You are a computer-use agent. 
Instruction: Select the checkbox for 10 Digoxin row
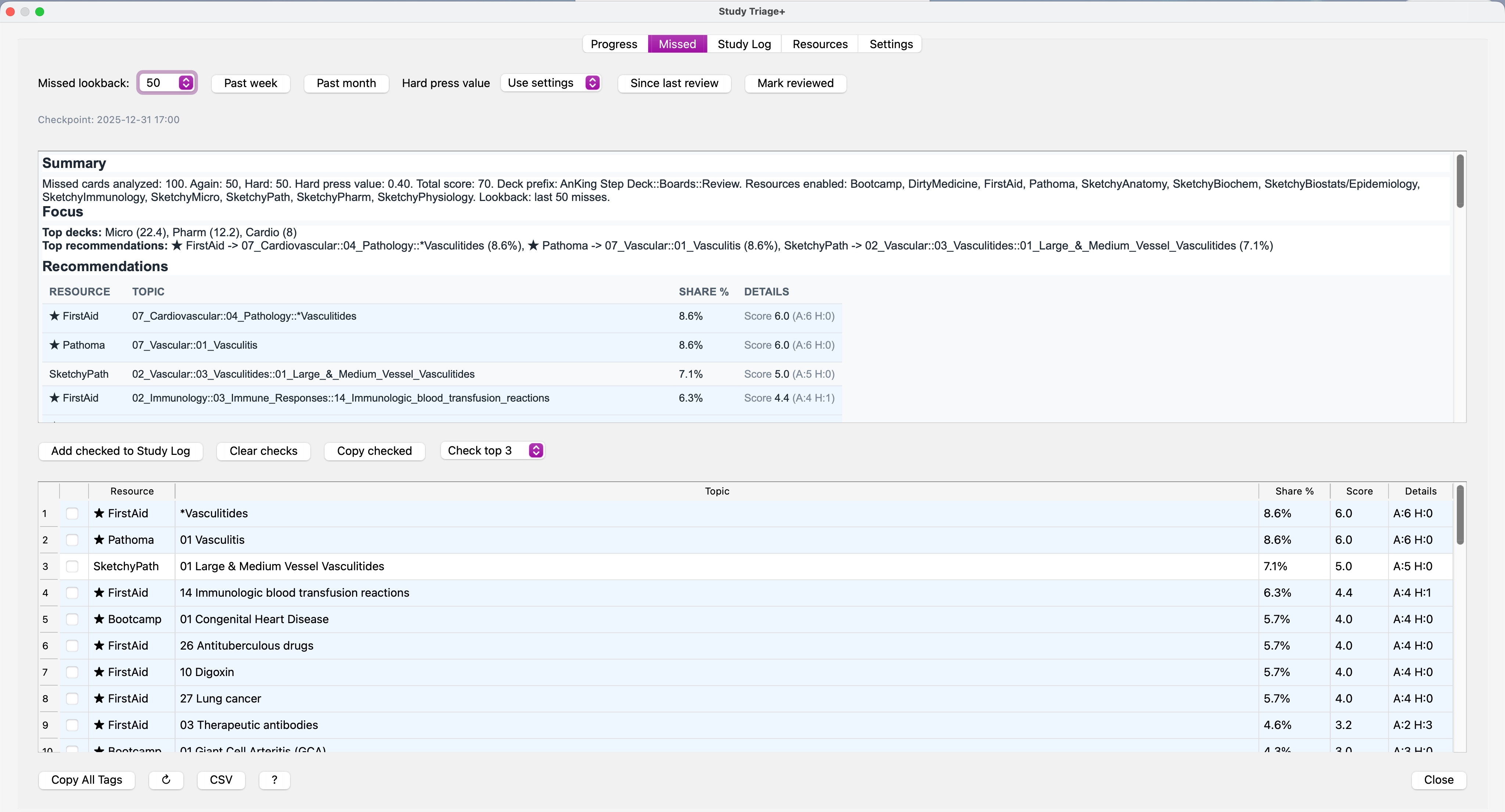[x=72, y=672]
